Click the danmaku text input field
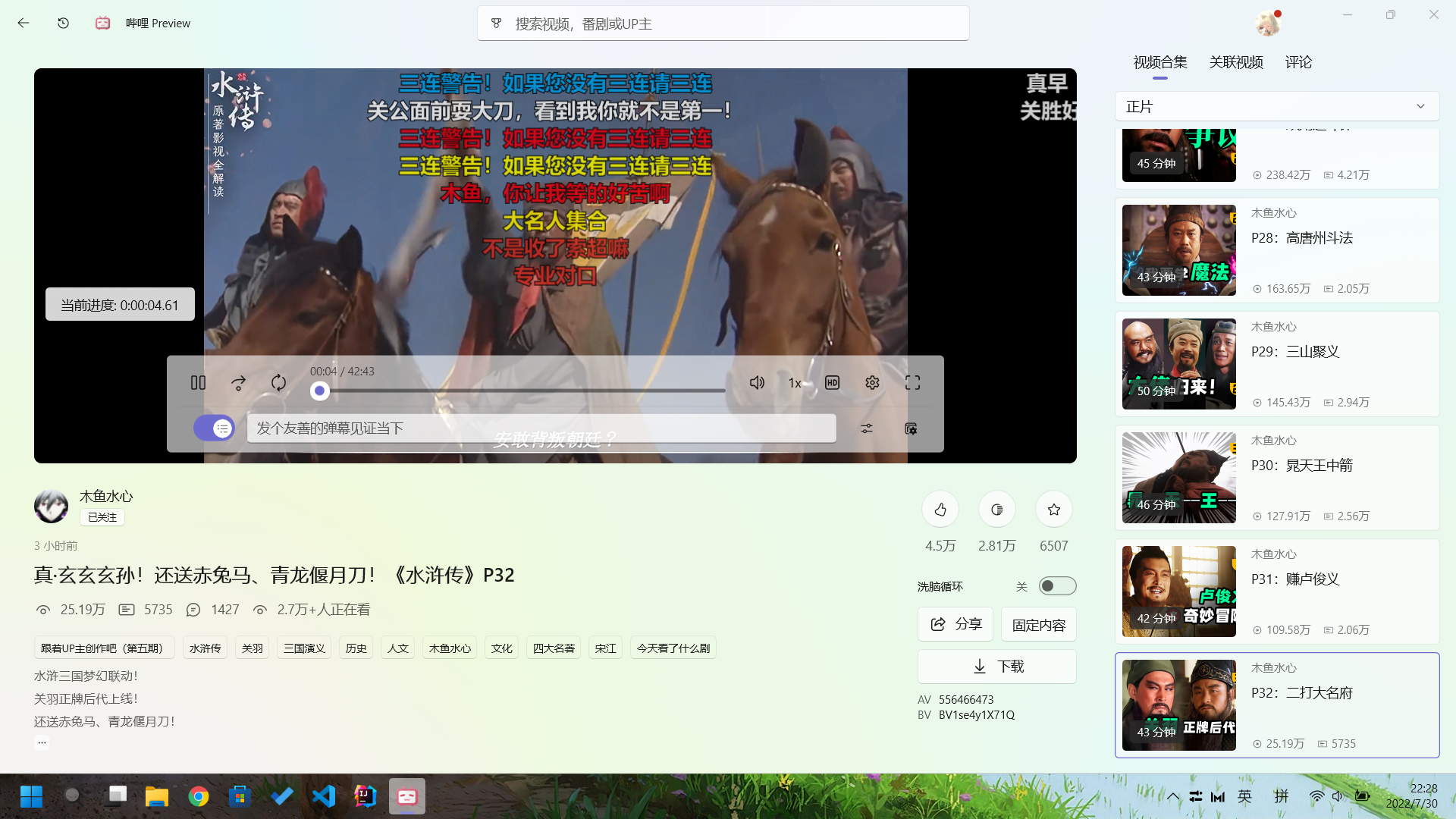Screen dimensions: 1456x819 (x=541, y=428)
